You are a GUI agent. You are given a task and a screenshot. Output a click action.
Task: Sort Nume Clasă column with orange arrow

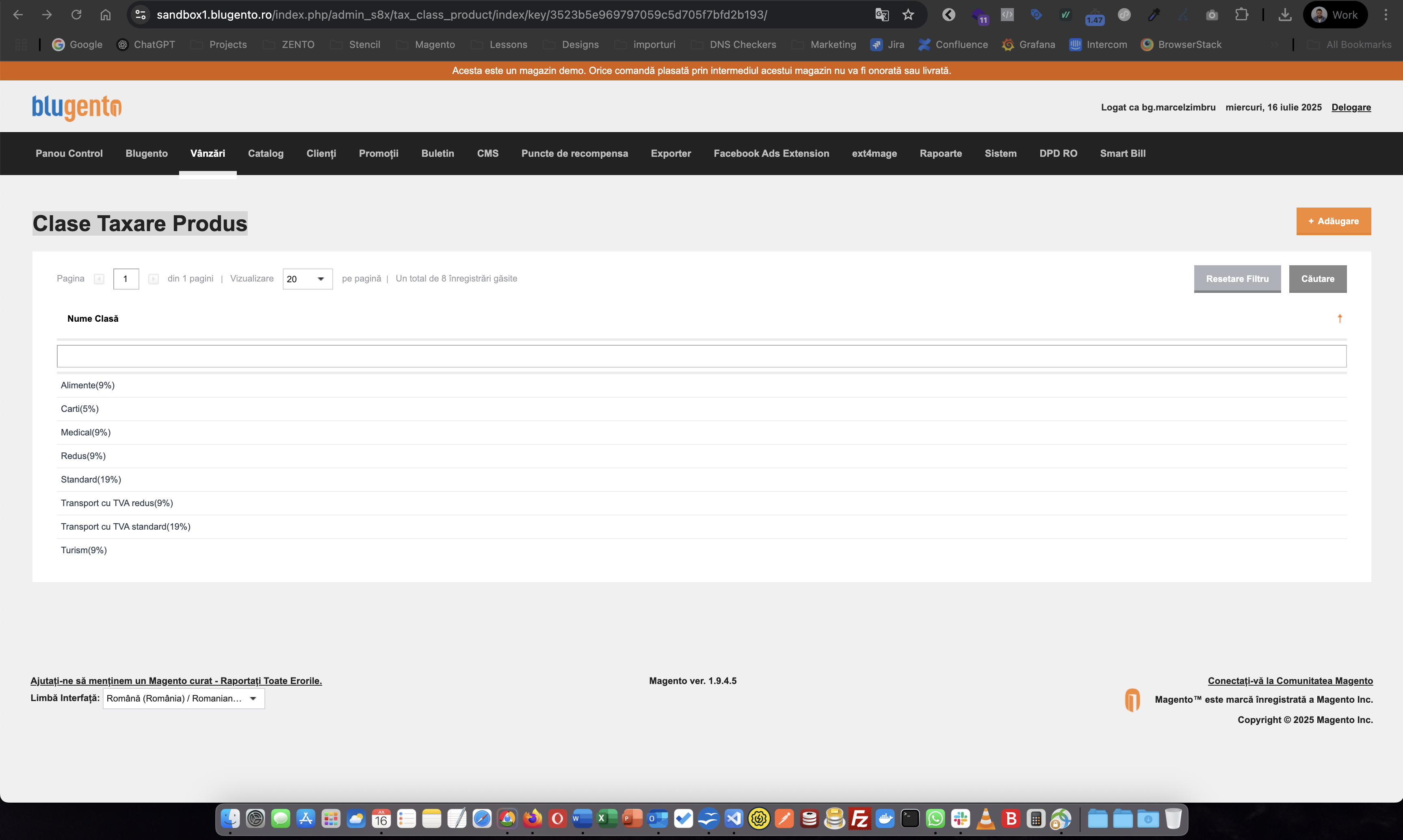click(1340, 319)
